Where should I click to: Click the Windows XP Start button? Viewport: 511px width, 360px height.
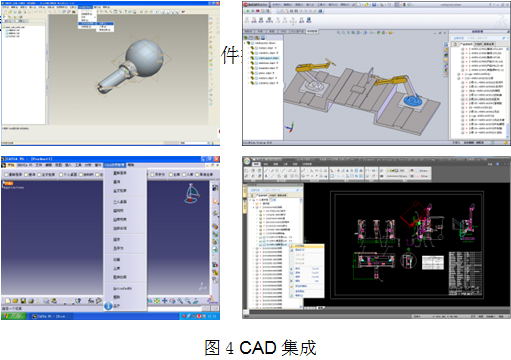coord(13,316)
